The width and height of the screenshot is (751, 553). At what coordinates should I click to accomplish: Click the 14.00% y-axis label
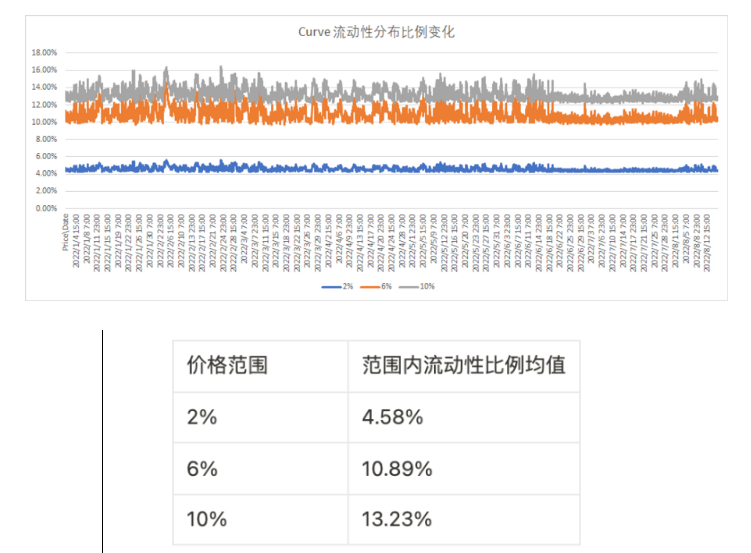coord(44,87)
